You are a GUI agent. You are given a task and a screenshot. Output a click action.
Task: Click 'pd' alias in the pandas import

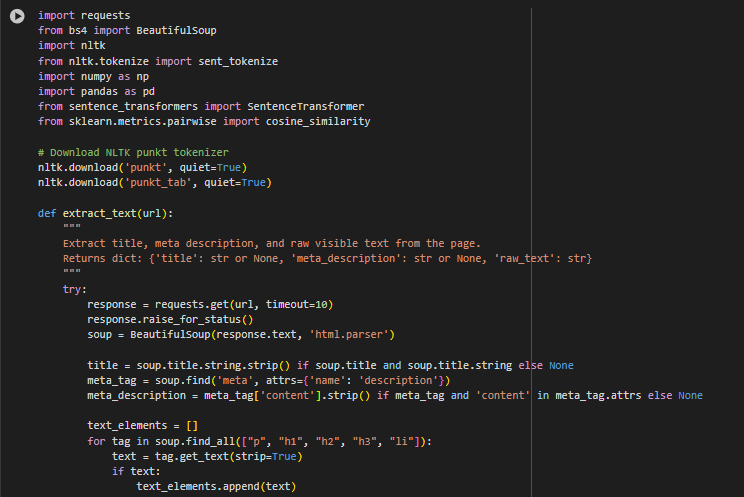(x=149, y=91)
